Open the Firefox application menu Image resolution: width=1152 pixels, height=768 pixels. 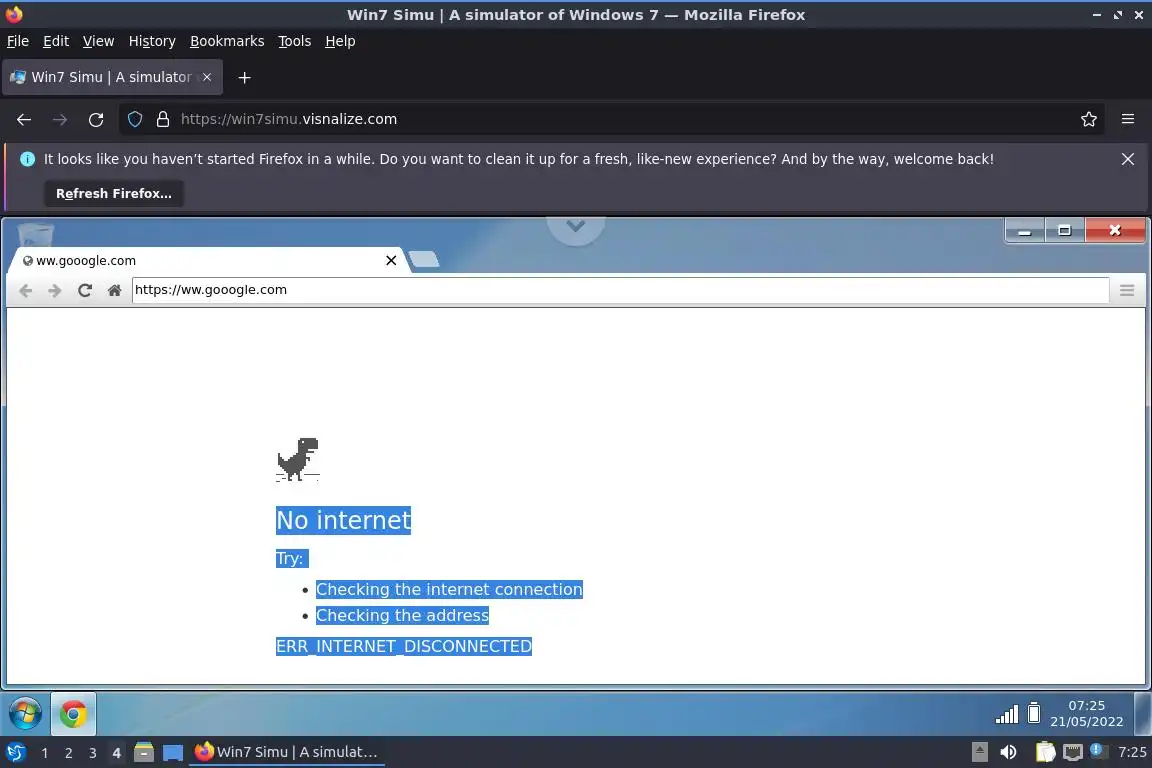pyautogui.click(x=1128, y=119)
